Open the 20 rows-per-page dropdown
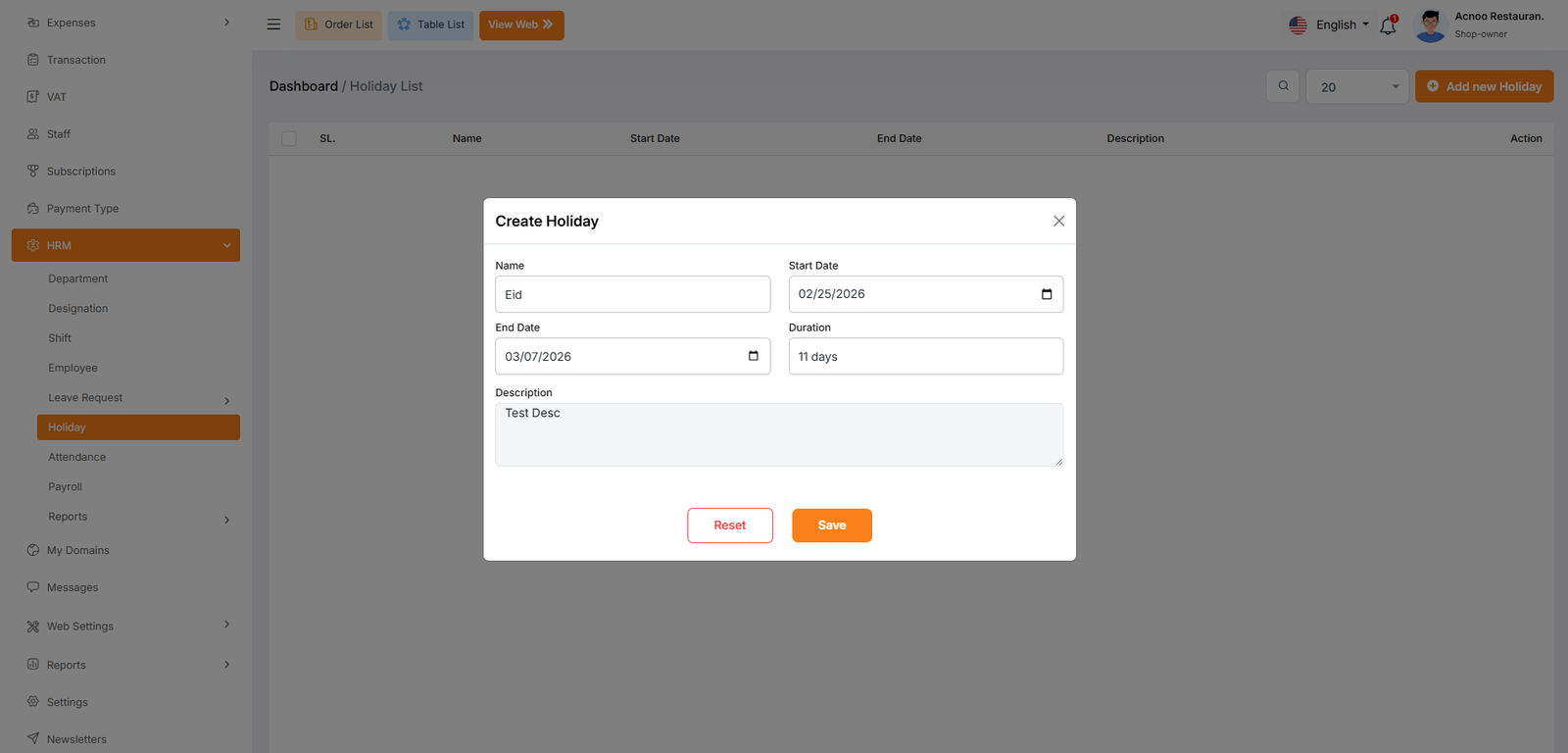The width and height of the screenshot is (1568, 753). [x=1357, y=87]
